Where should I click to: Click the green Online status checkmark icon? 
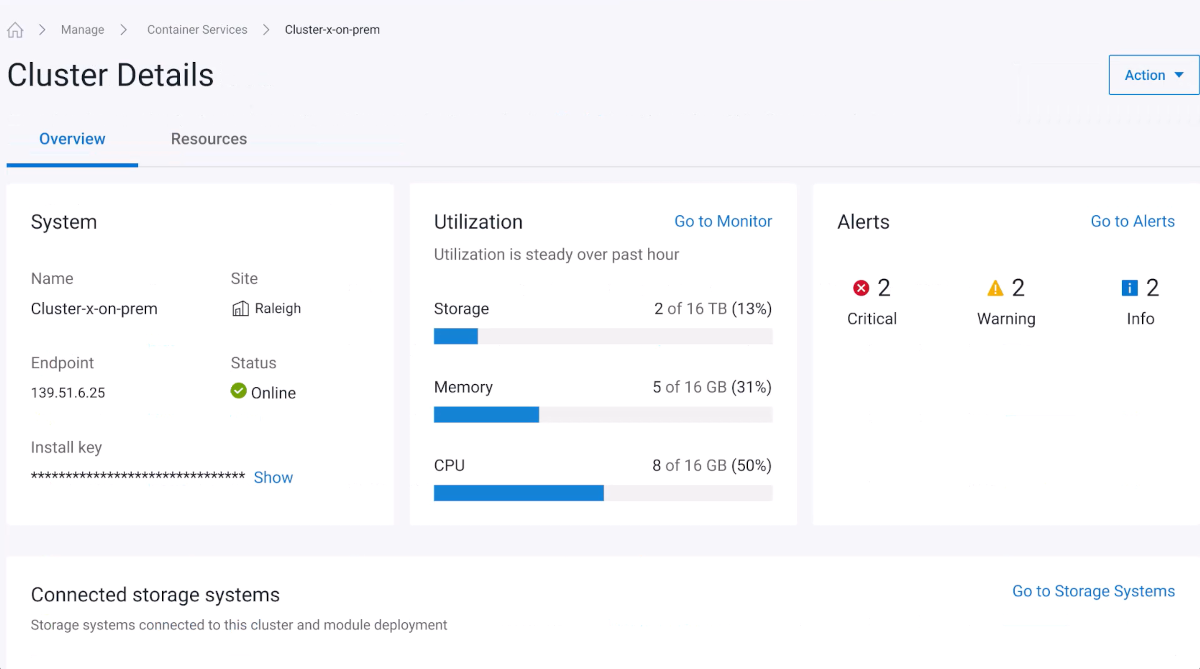click(238, 391)
